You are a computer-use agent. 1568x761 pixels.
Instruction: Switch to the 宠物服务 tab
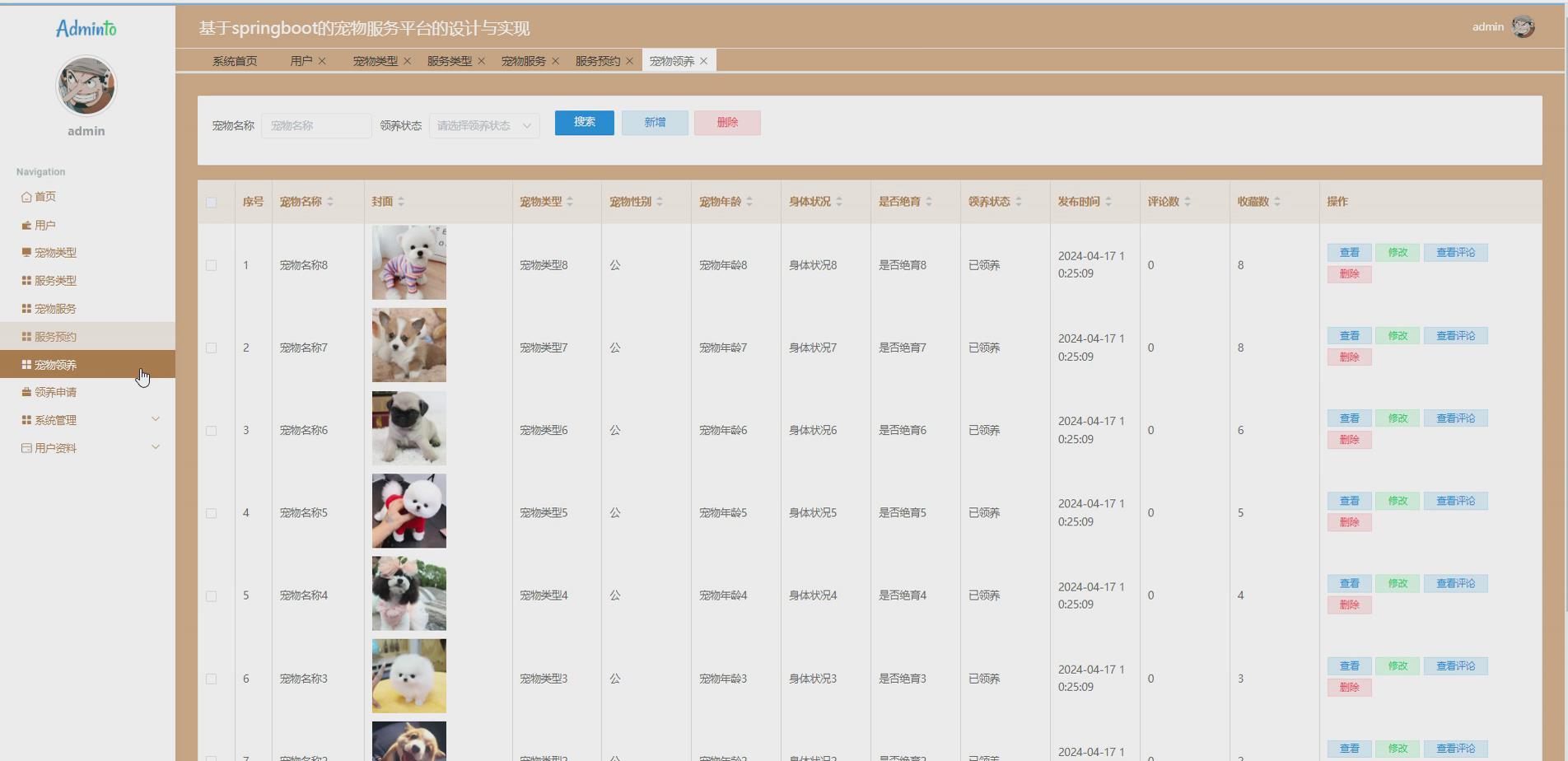coord(524,61)
